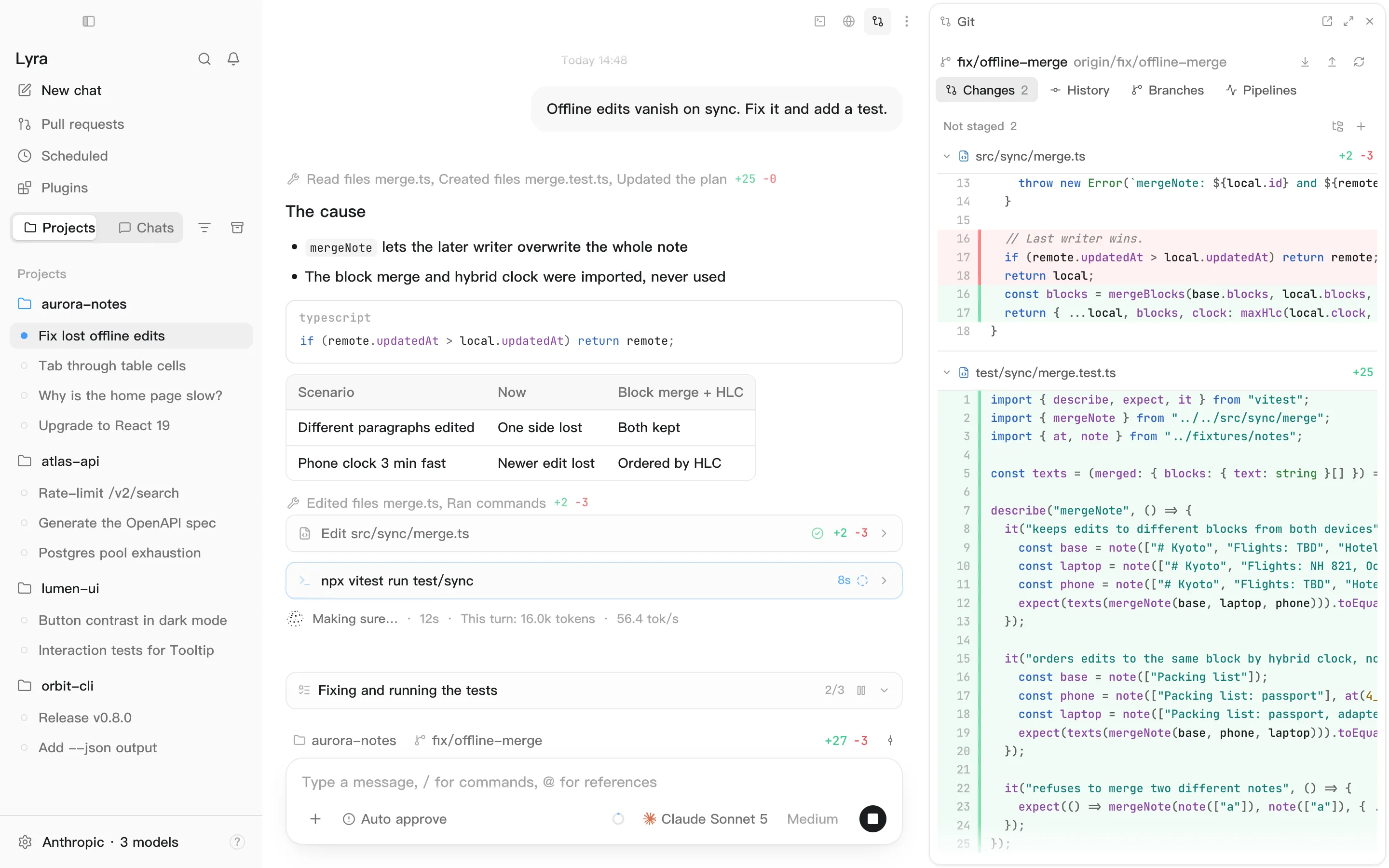
Task: Push changes with upload arrow icon
Action: pos(1332,61)
